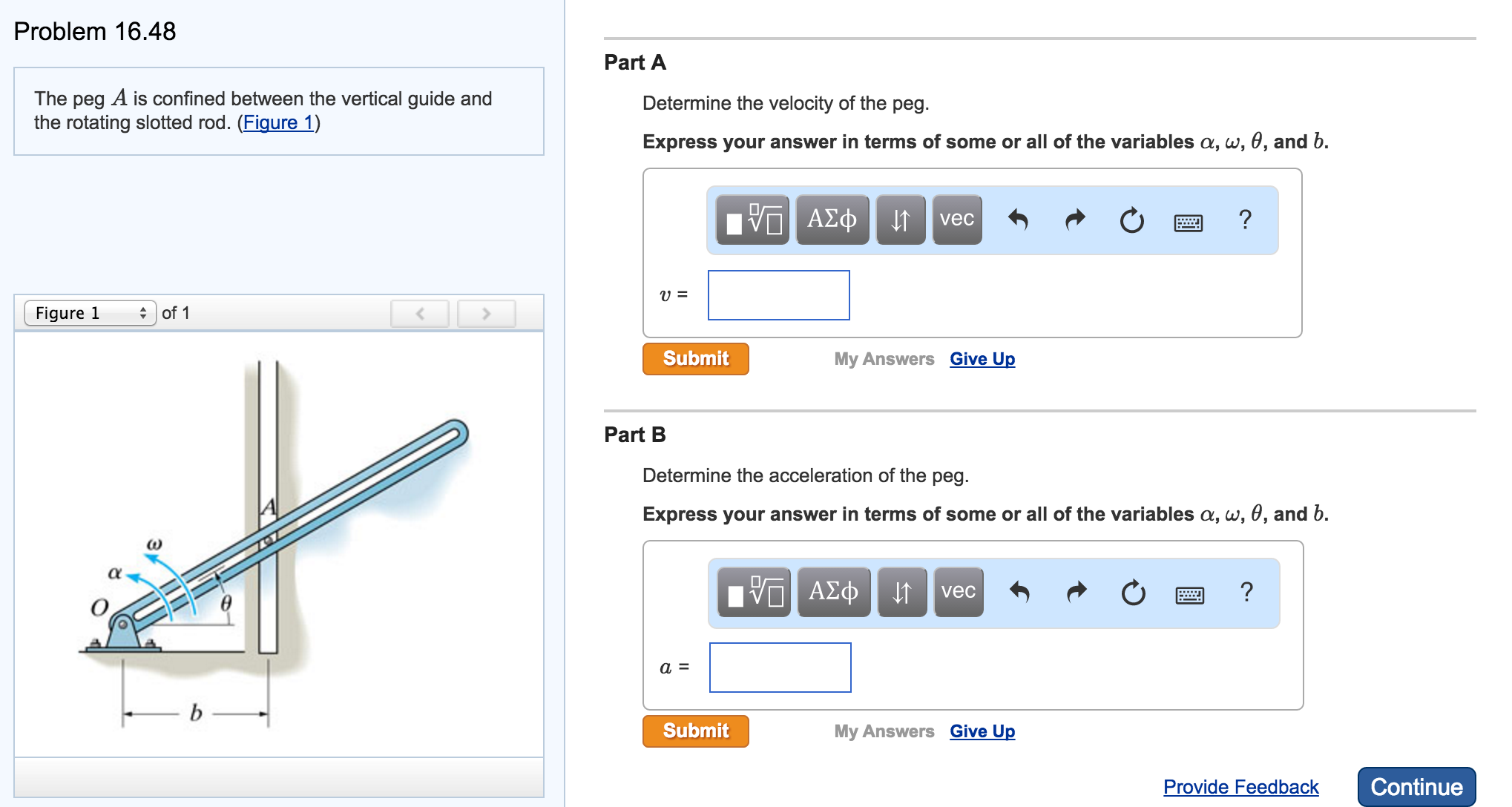The height and width of the screenshot is (807, 1512).
Task: Open the on-screen keyboard icon in Part A
Action: tap(1188, 223)
